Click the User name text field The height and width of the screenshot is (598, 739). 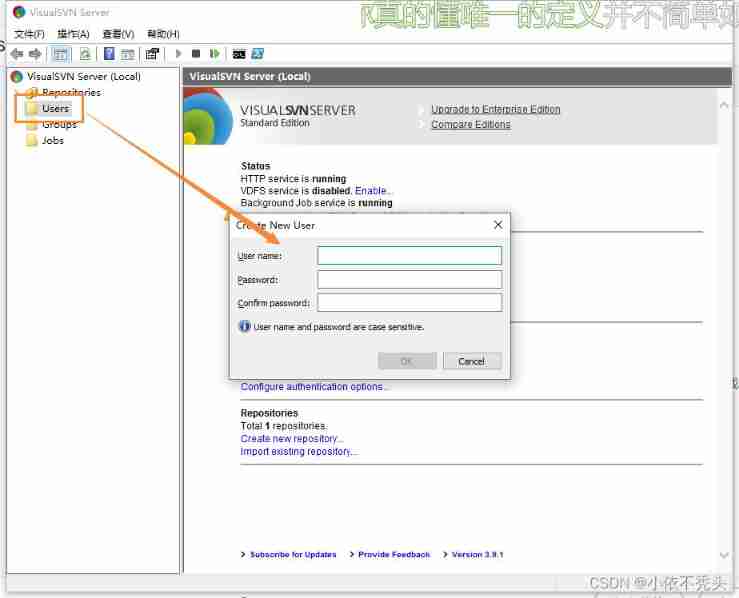coord(409,256)
